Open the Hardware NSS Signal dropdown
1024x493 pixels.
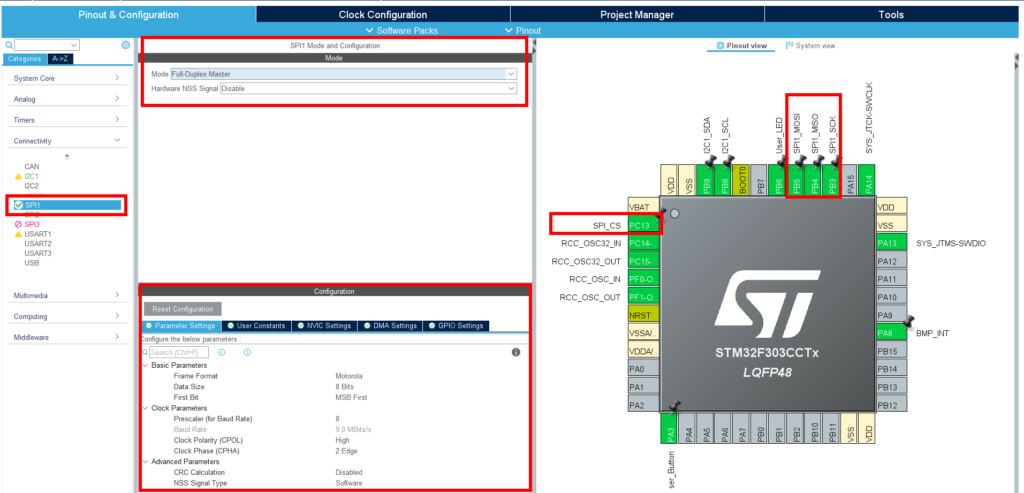(368, 88)
